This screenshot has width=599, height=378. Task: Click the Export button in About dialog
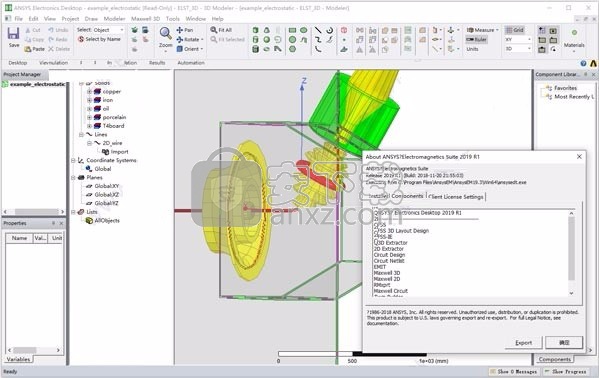pos(523,342)
